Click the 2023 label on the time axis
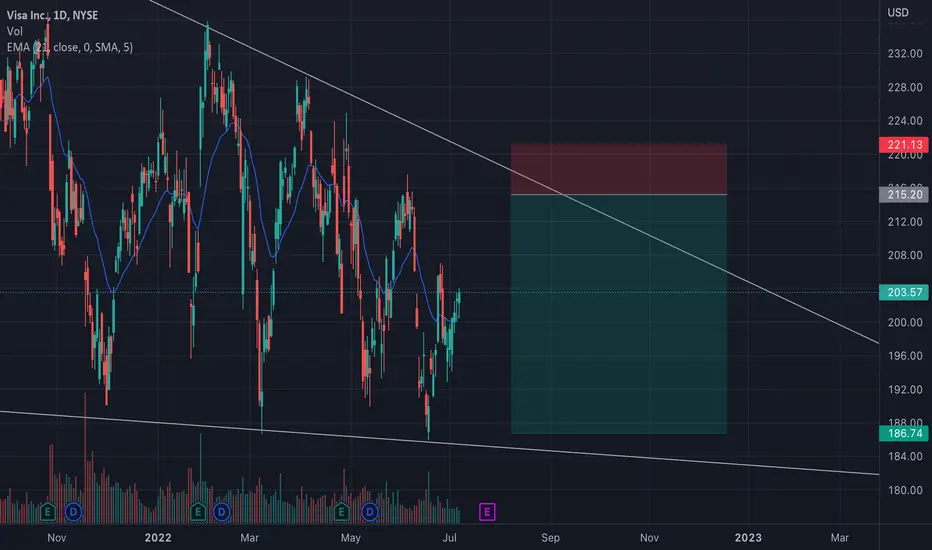932x550 pixels. tap(748, 538)
